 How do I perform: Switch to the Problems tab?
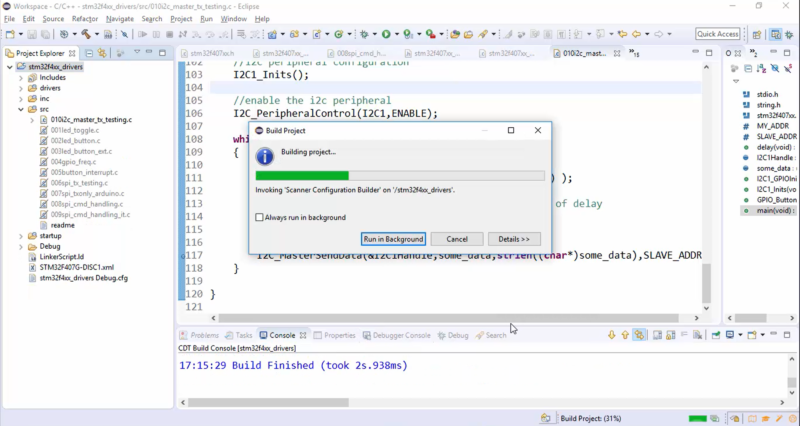coord(199,335)
